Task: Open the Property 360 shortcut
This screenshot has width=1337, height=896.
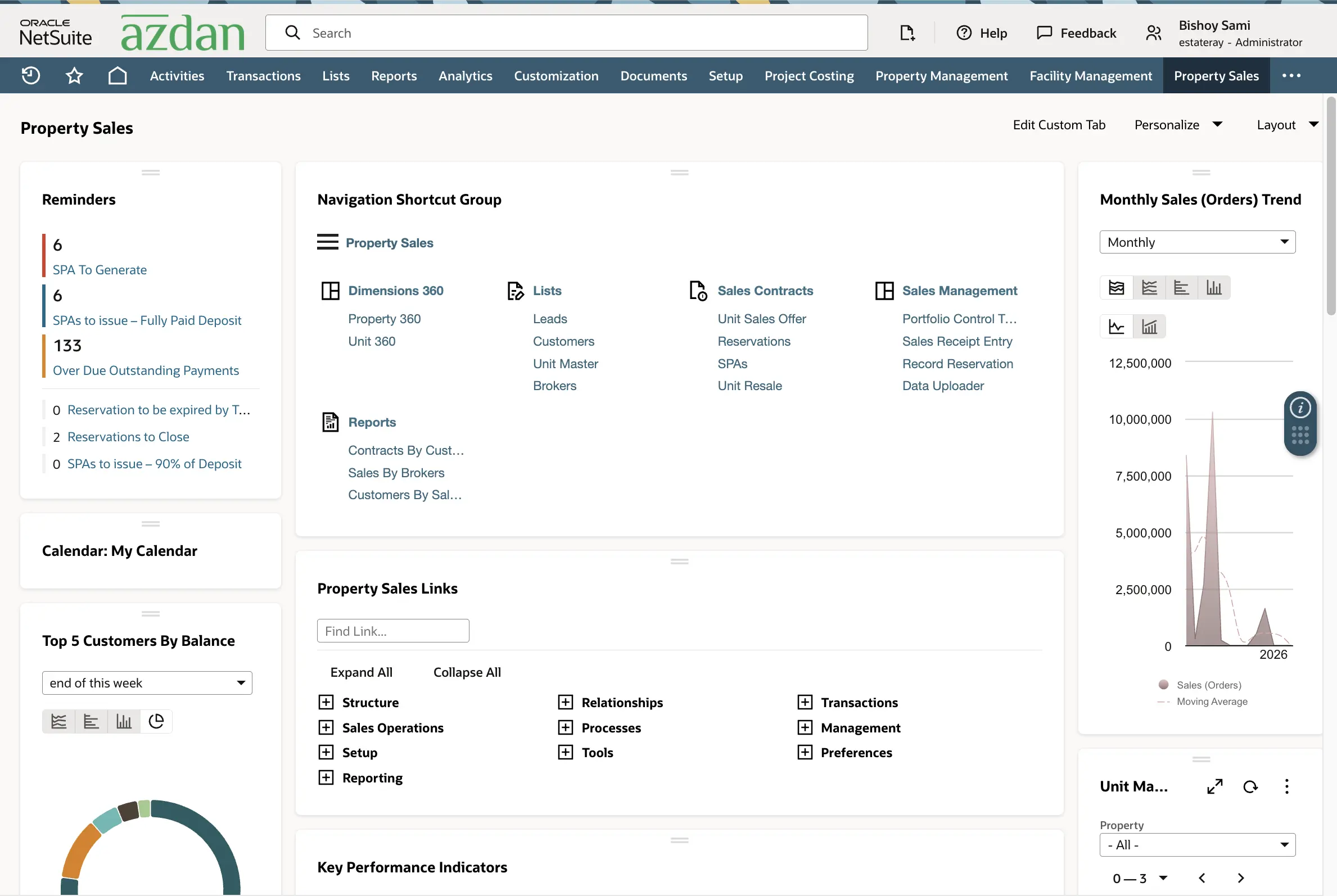Action: point(384,319)
